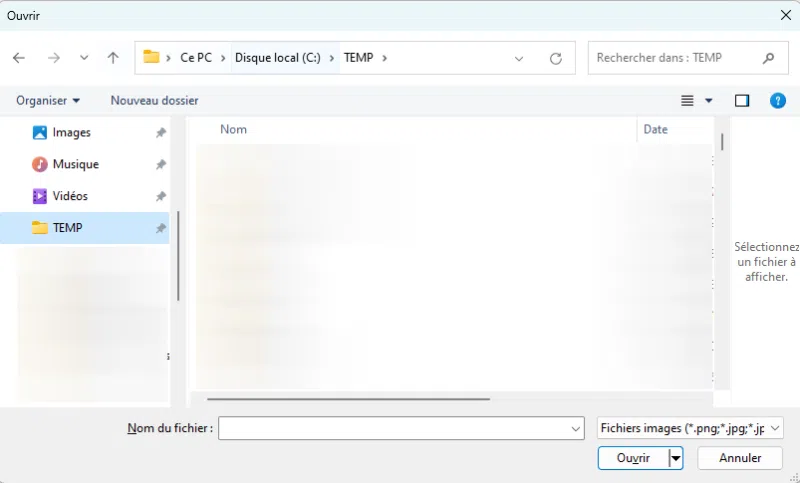Select 'Ce PC' in breadcrumb path
The height and width of the screenshot is (483, 800).
(x=196, y=58)
